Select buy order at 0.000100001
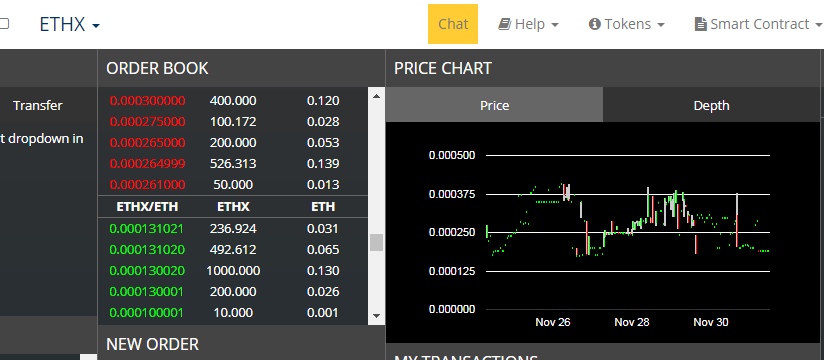The height and width of the screenshot is (360, 824). 233,313
